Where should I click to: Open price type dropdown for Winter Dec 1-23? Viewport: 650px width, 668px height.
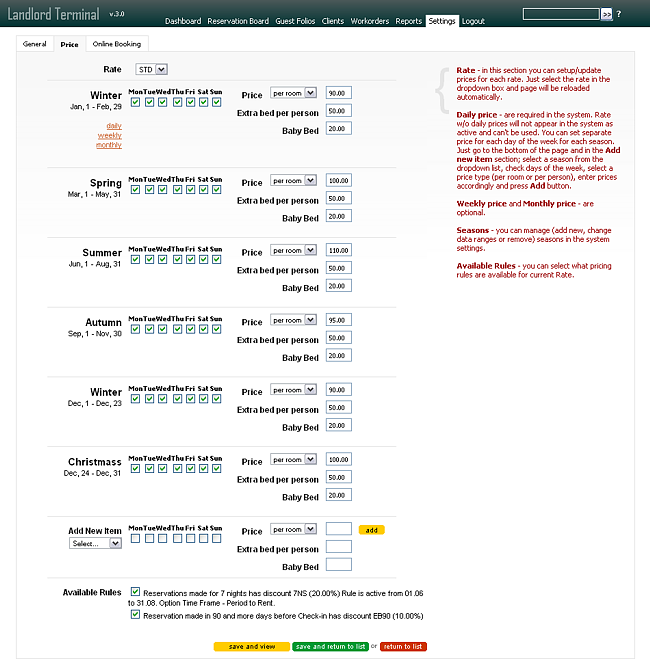[x=293, y=390]
